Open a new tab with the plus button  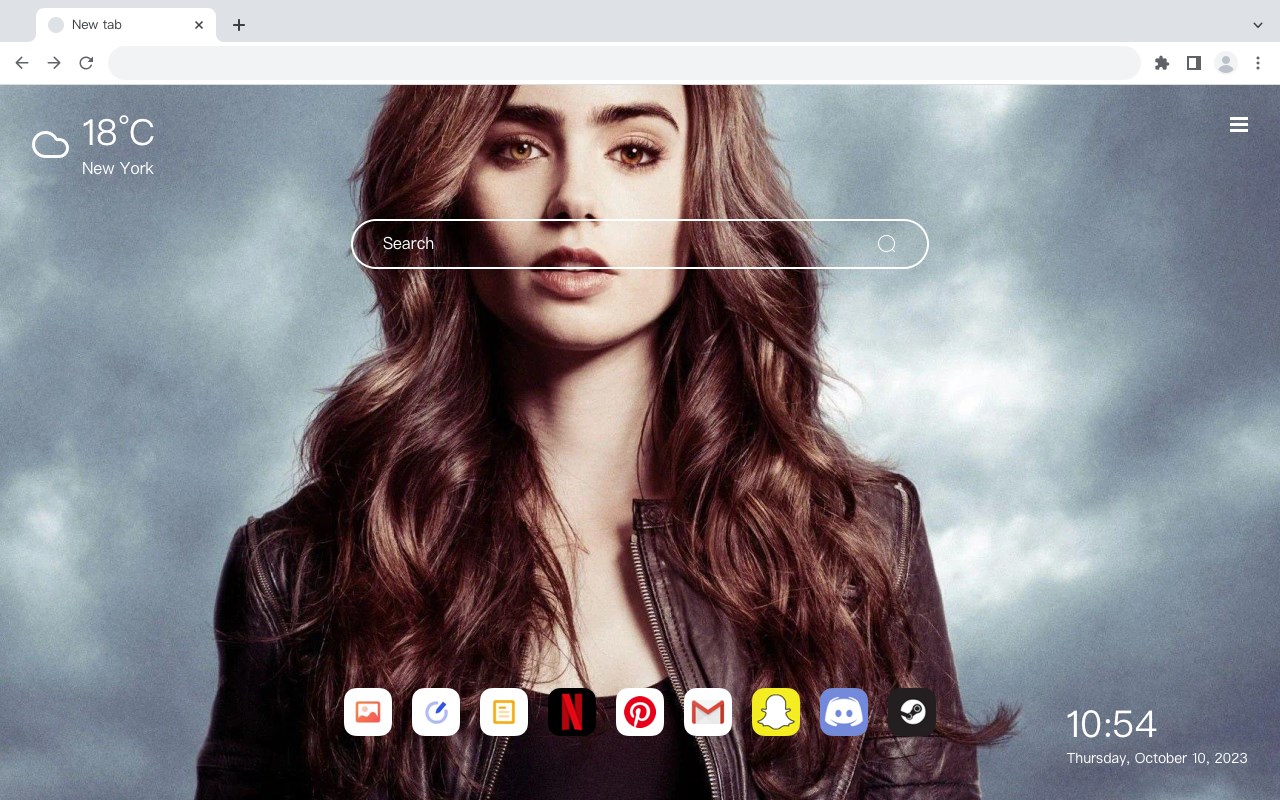coord(238,25)
